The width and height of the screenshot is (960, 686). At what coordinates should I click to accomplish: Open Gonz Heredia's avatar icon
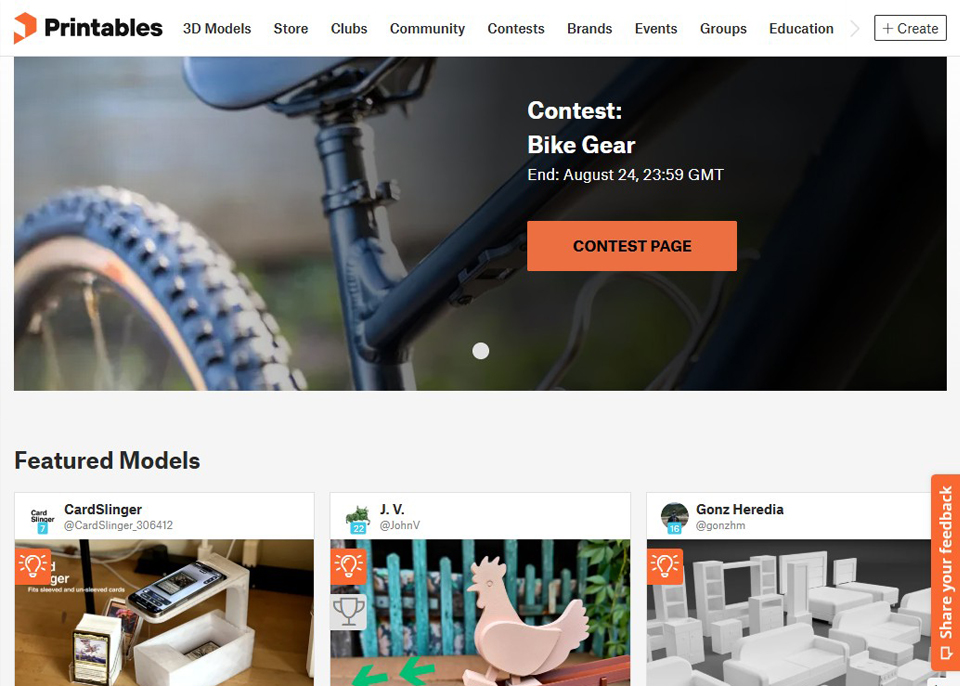674,518
